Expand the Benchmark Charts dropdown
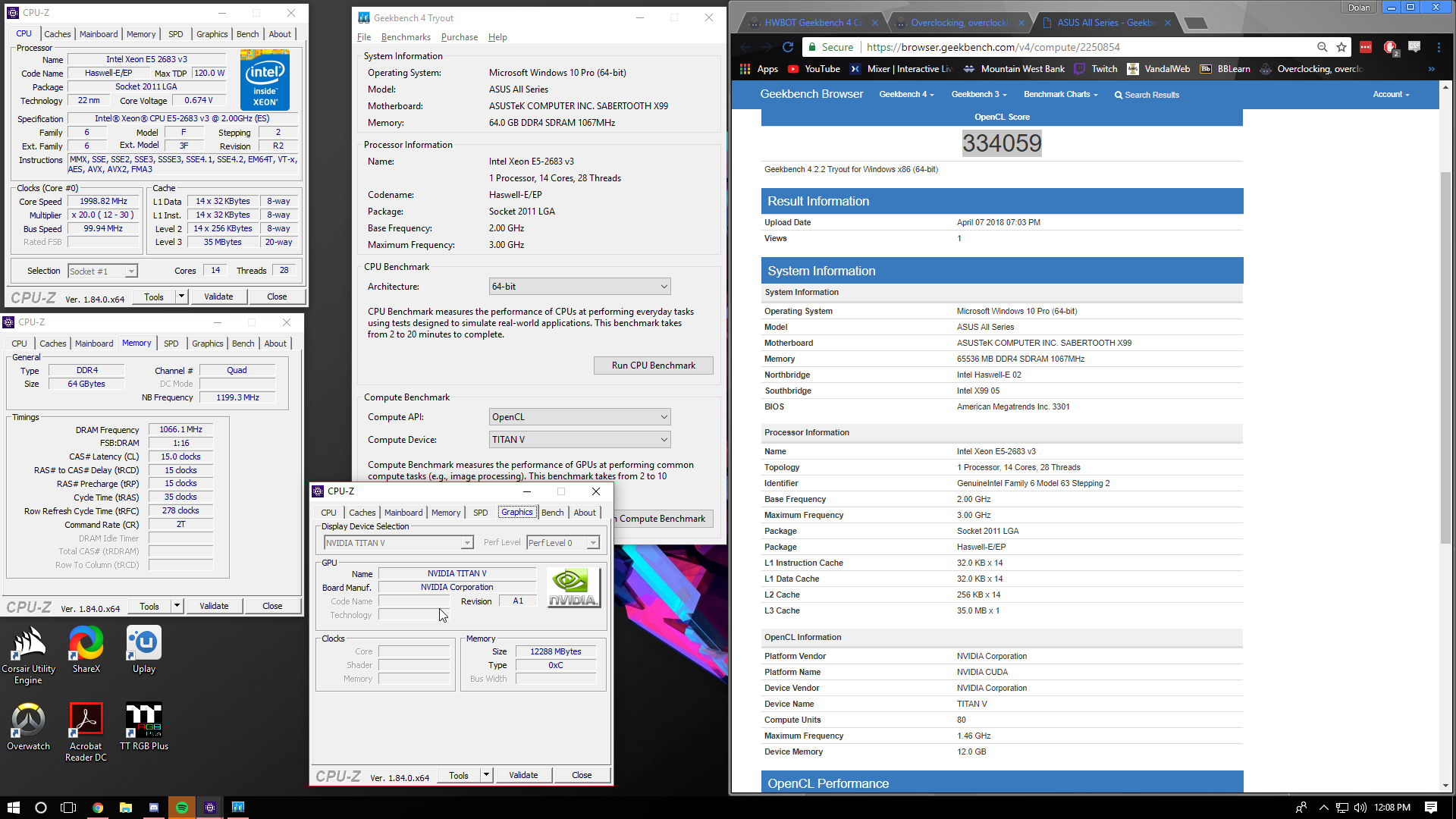Image resolution: width=1456 pixels, height=819 pixels. pyautogui.click(x=1060, y=95)
